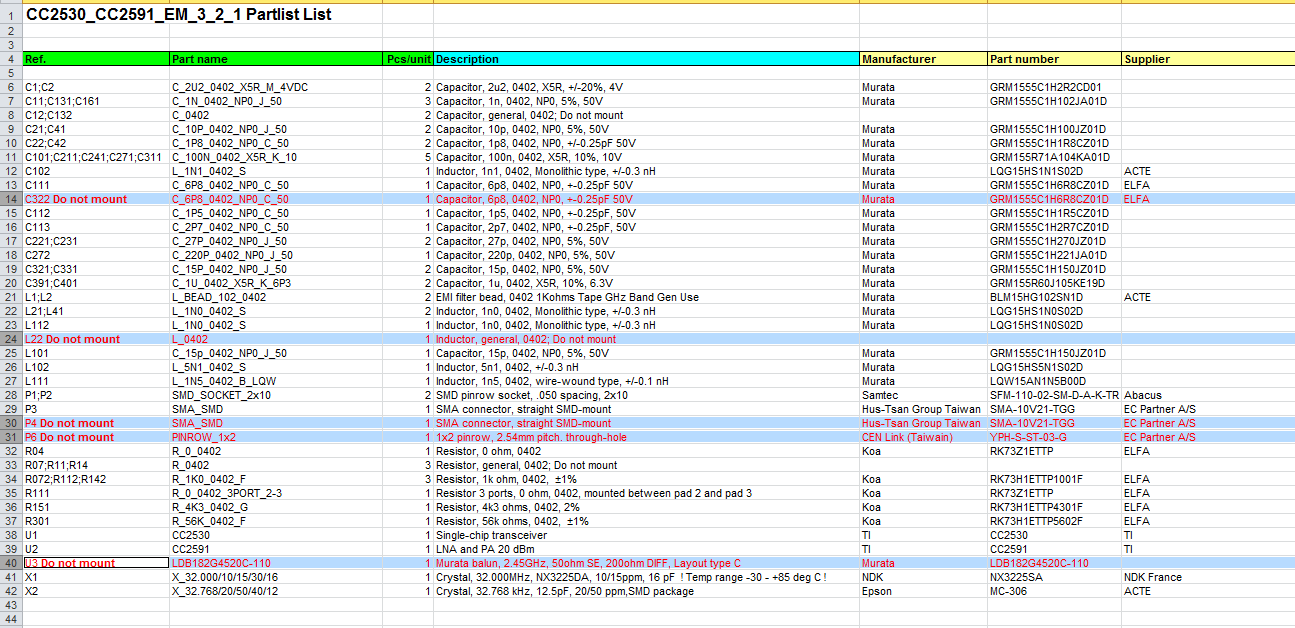
Task: Select cell 'L_1N1_0402_S'
Action: [276, 171]
